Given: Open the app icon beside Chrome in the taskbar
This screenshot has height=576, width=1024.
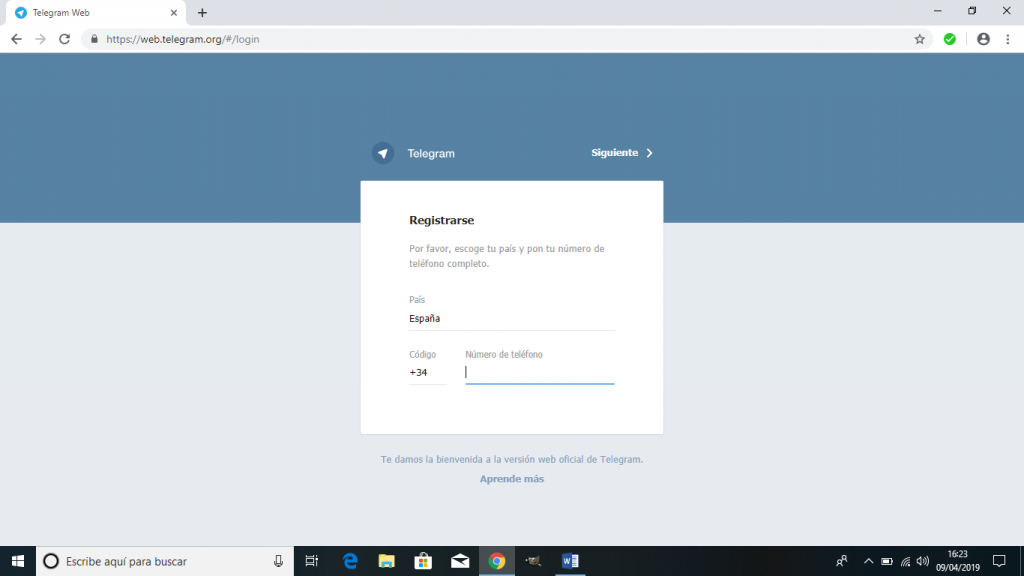Looking at the screenshot, I should click(x=534, y=561).
